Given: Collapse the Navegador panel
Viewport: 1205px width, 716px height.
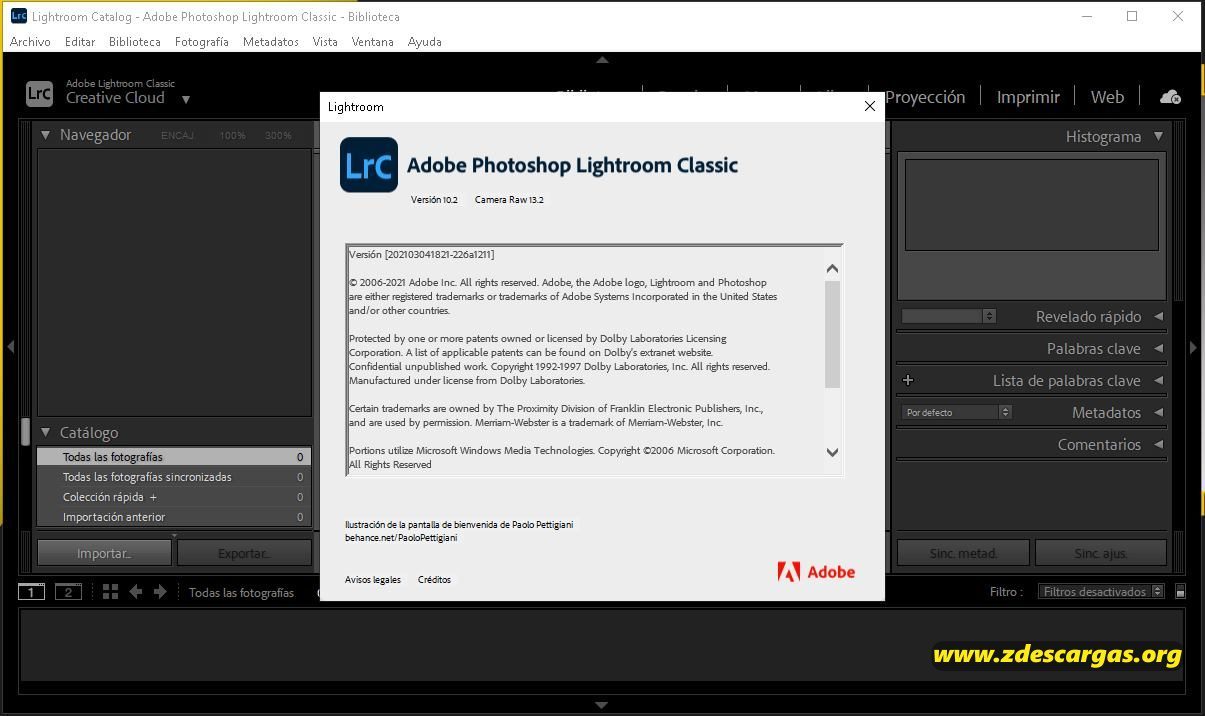Looking at the screenshot, I should [45, 135].
